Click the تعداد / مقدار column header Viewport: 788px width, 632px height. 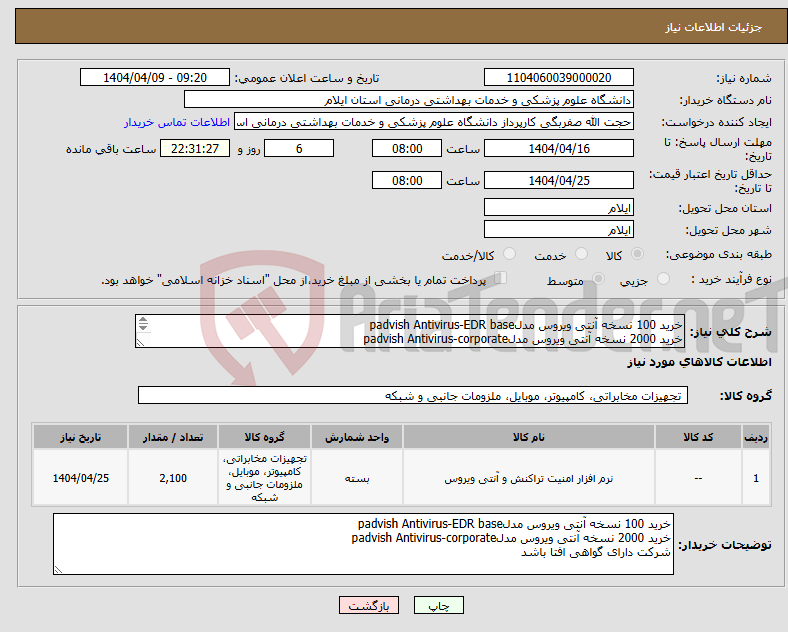pos(173,437)
